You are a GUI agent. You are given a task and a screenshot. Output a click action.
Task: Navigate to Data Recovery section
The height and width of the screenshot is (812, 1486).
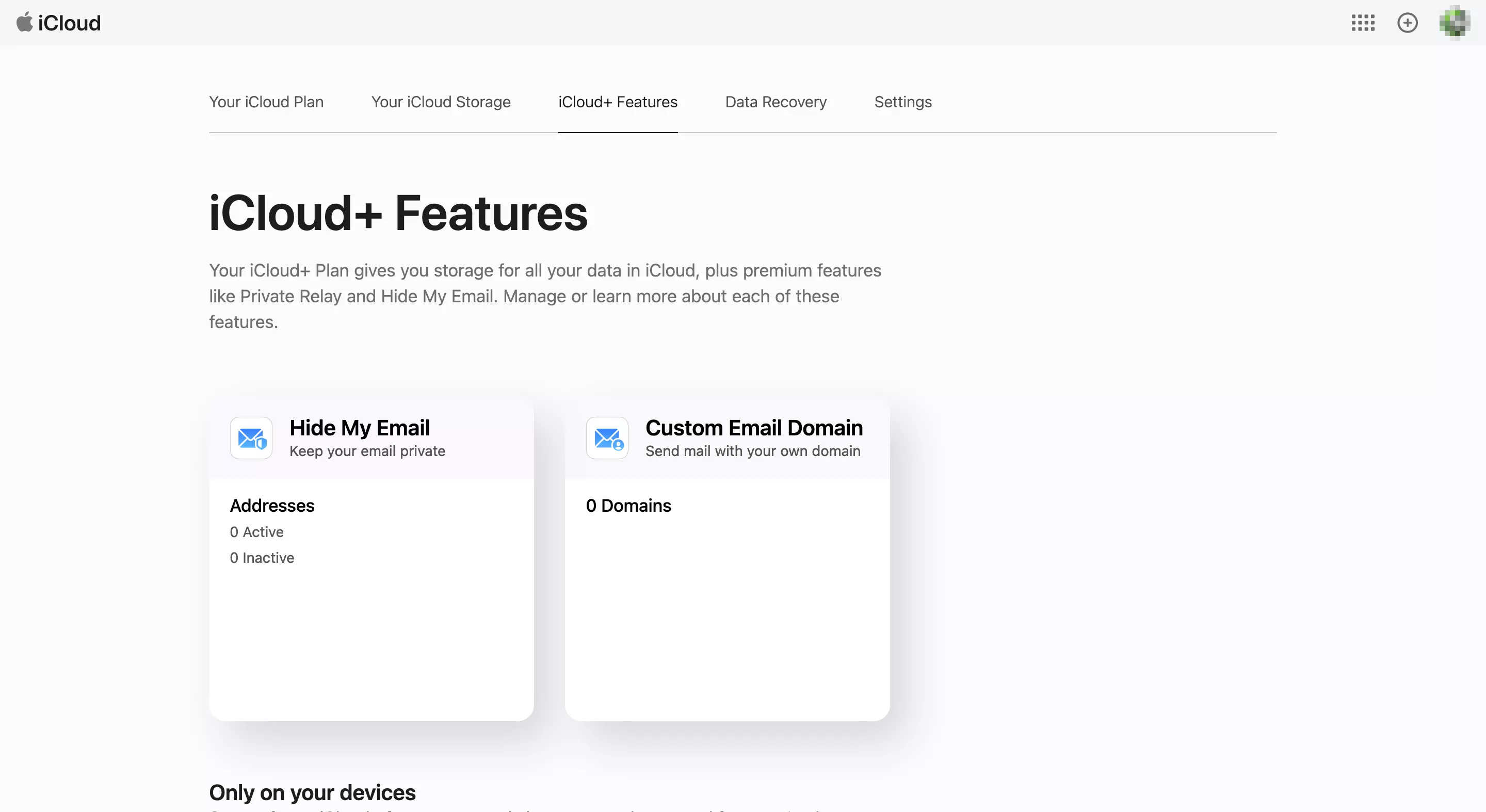tap(776, 101)
